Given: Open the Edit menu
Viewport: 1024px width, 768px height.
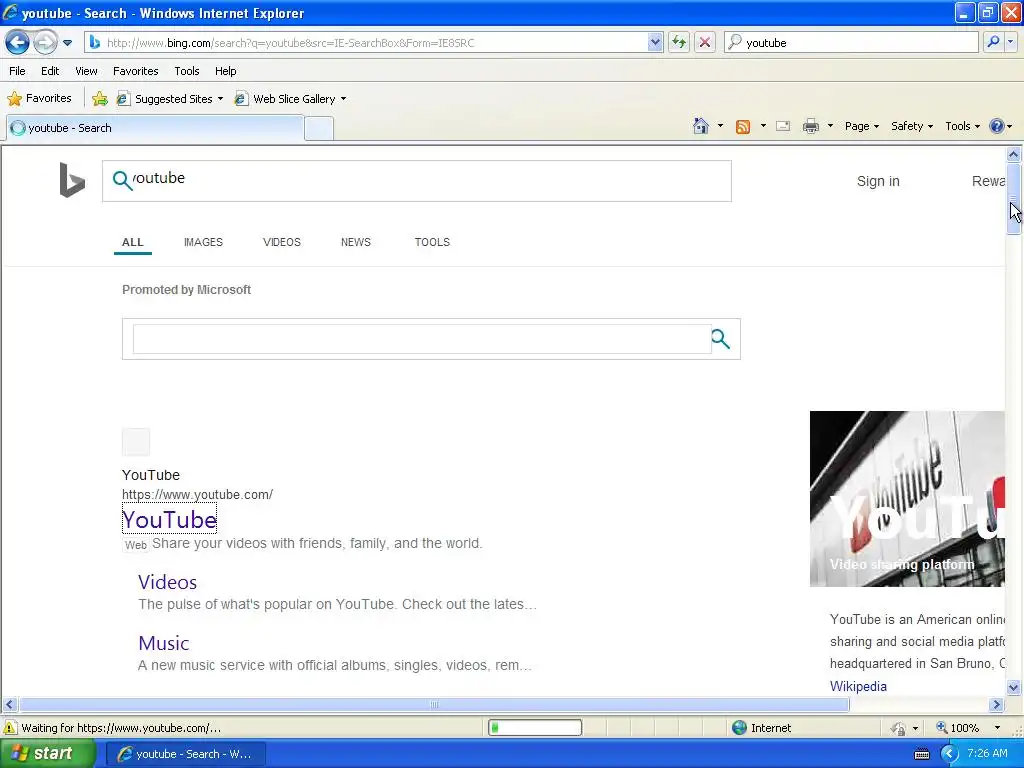Looking at the screenshot, I should coord(50,71).
